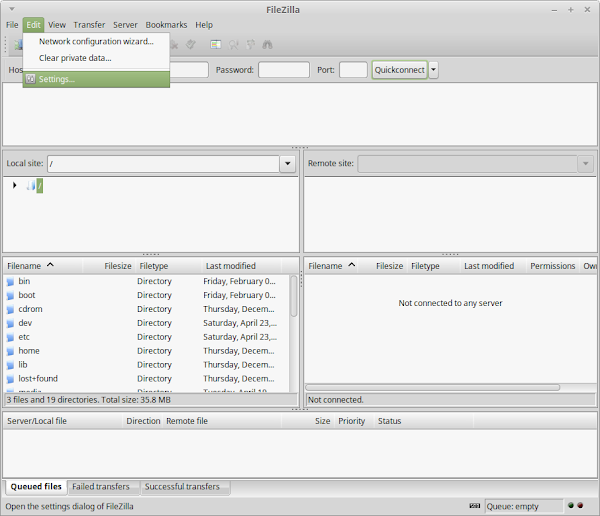Toggle synchronized browsing toolbar icon

[251, 45]
